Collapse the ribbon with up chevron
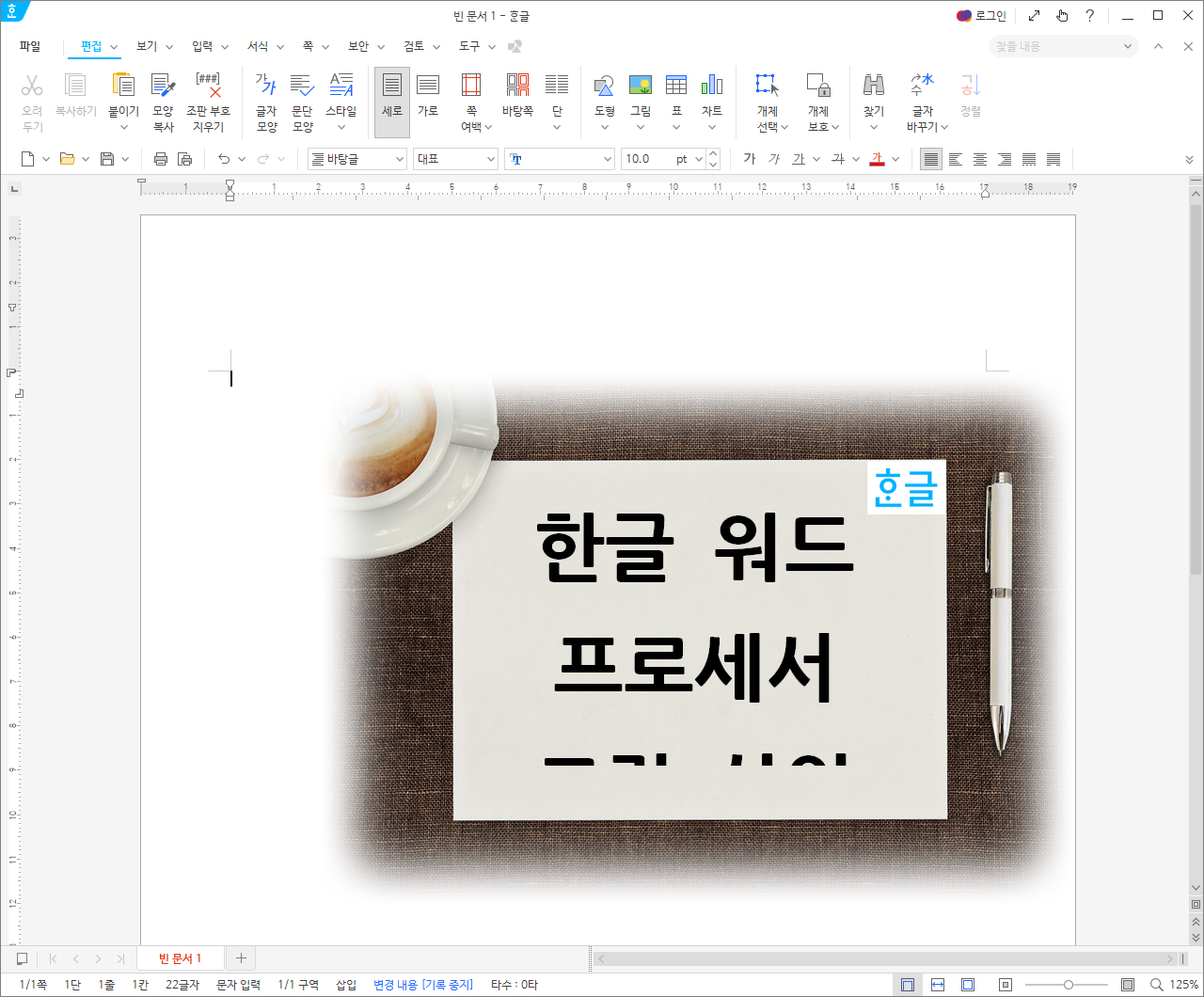Screen dimensions: 1204x997 [x=1159, y=46]
